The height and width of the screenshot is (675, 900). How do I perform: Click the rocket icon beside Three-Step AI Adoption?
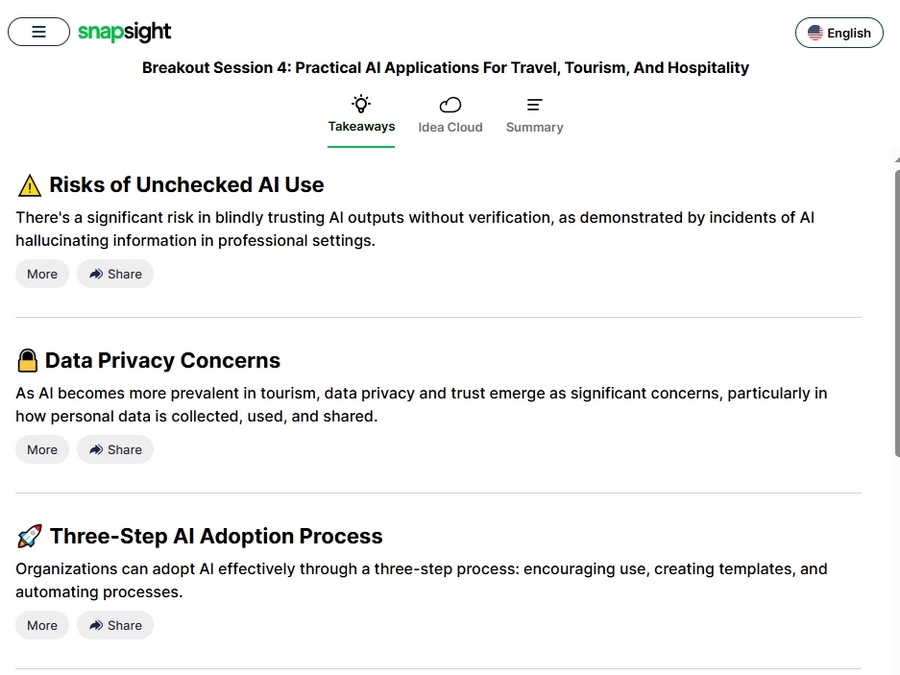click(x=29, y=536)
